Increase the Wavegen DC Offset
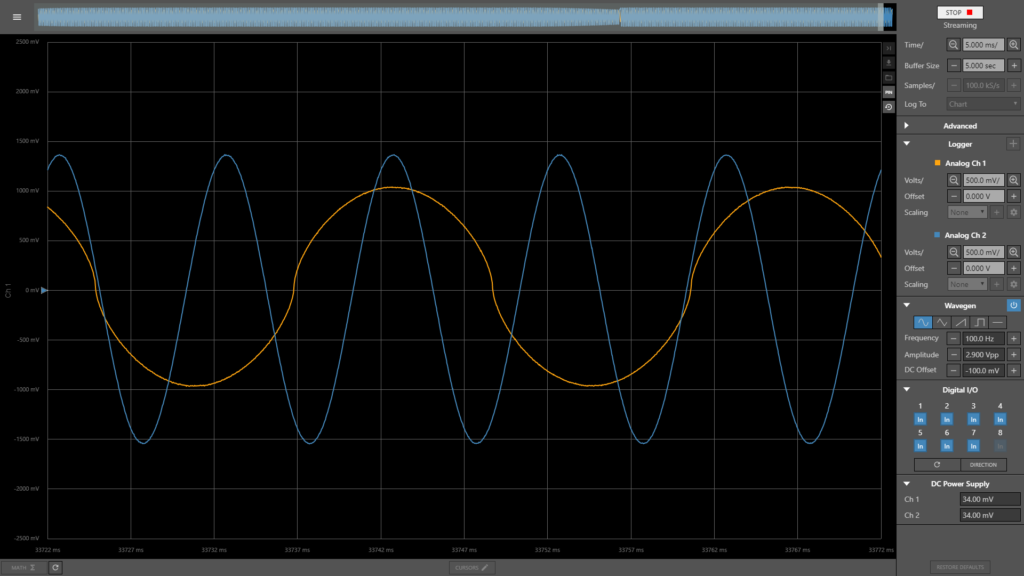Viewport: 1024px width, 576px height. coord(1014,370)
